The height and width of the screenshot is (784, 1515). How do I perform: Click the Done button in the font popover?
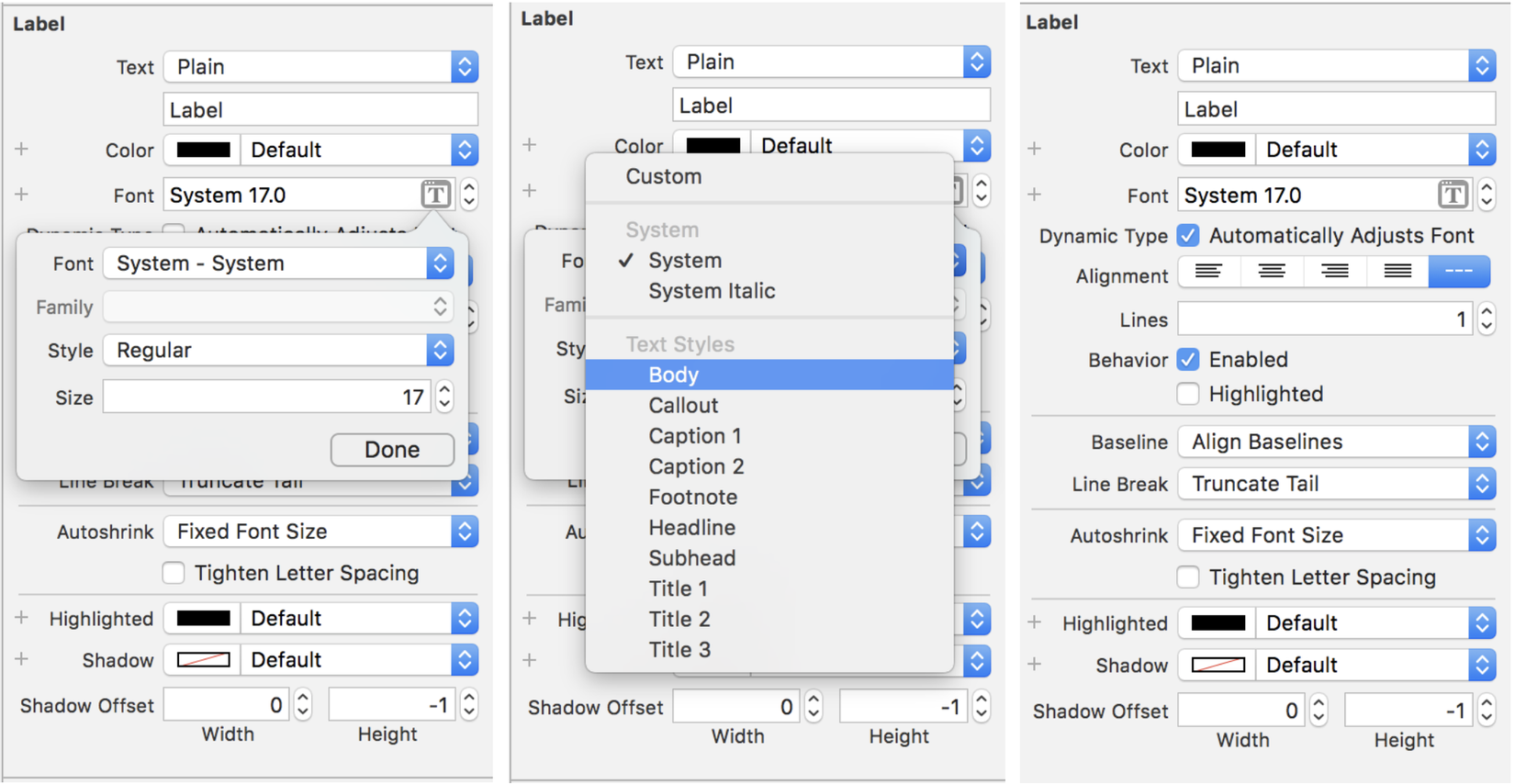coord(392,450)
